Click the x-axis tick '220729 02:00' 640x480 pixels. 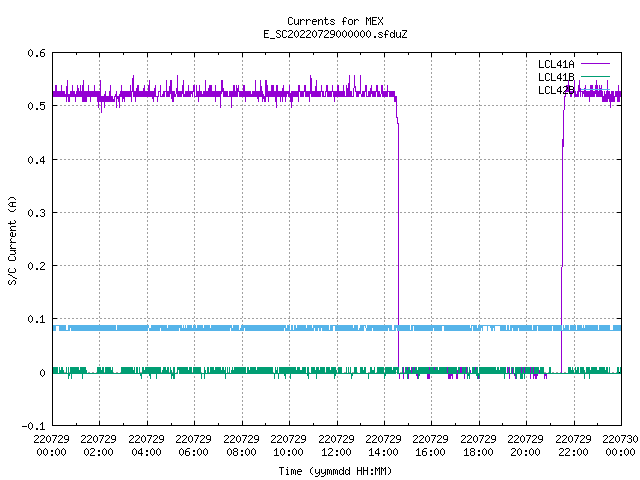tap(98, 445)
